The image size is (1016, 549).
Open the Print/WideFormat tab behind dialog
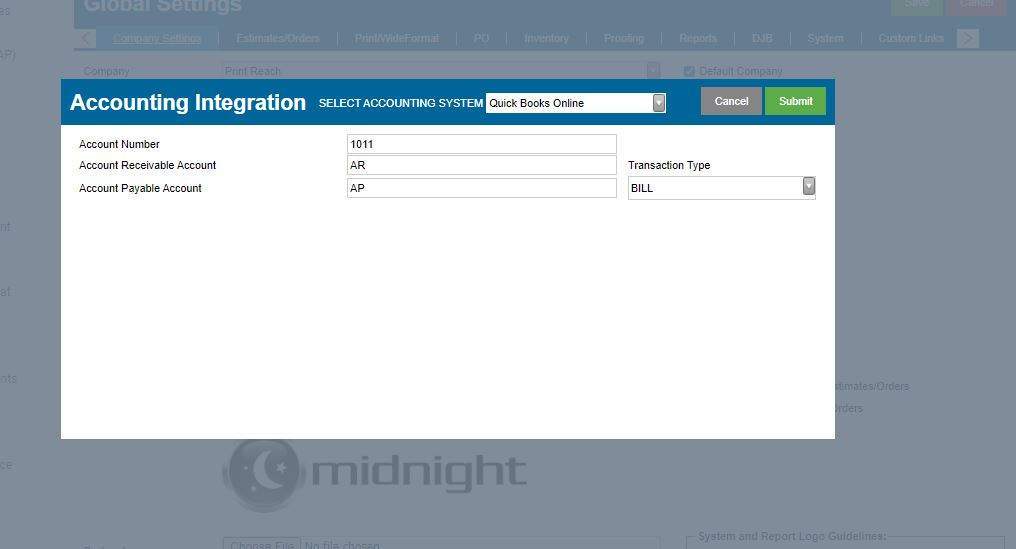(397, 38)
